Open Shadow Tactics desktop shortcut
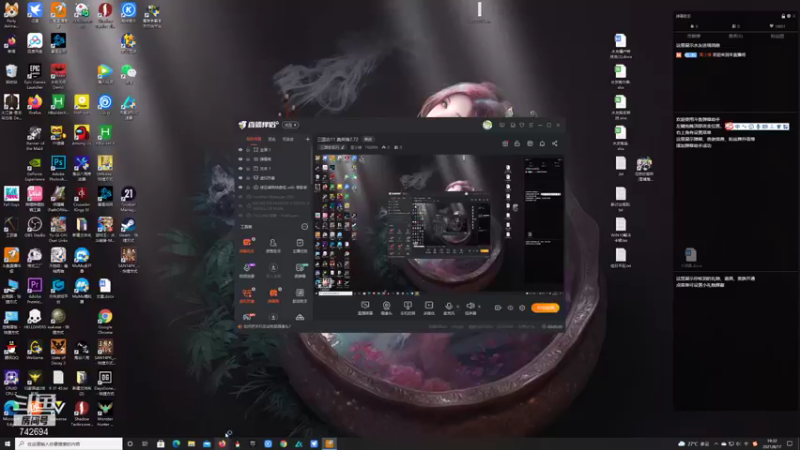Viewport: 800px width, 450px height. 81,413
